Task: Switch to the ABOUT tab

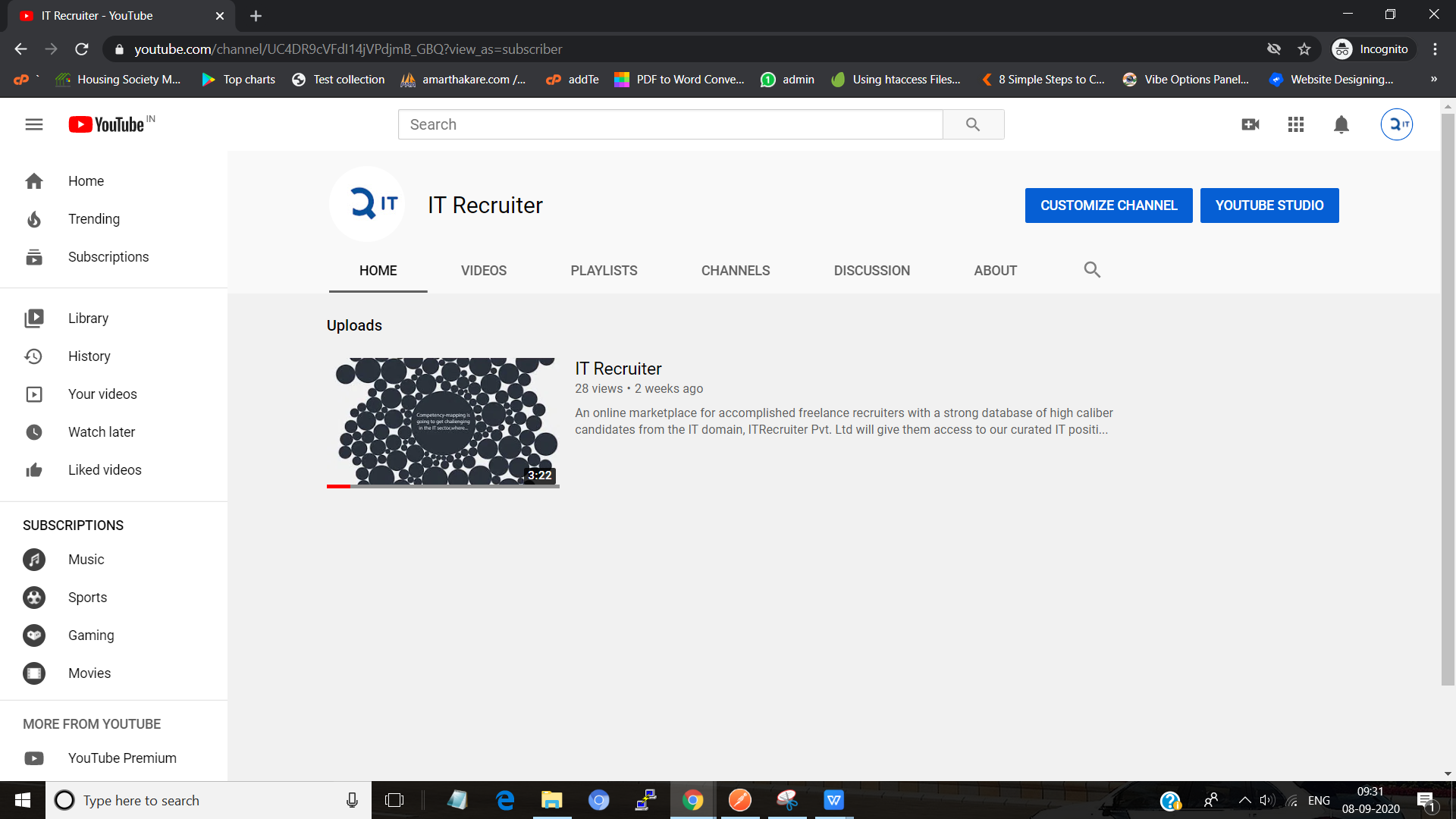Action: (995, 271)
